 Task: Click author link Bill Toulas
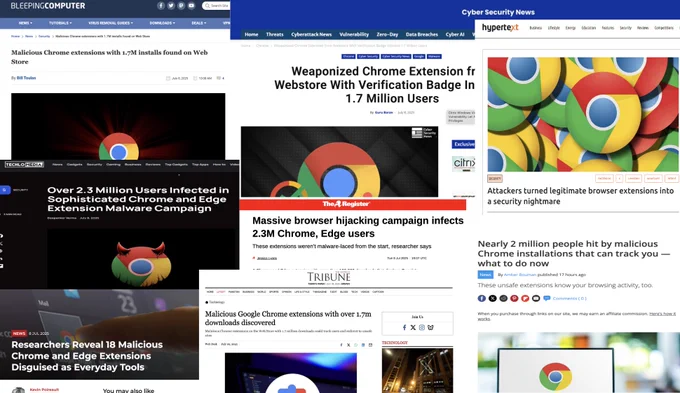pos(26,78)
